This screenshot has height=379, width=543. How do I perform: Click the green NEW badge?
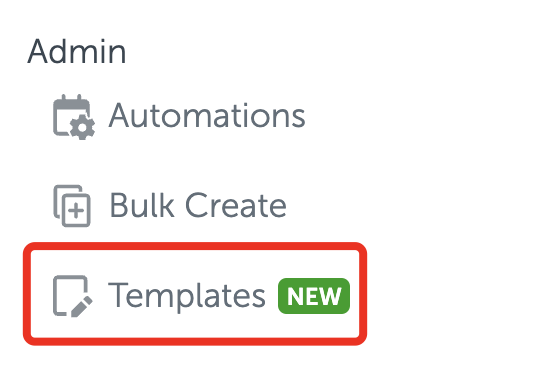point(314,296)
